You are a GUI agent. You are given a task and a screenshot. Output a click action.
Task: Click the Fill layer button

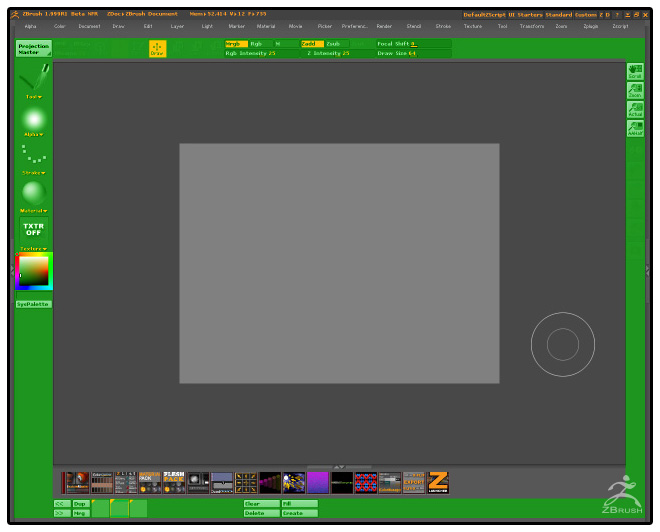tap(300, 504)
